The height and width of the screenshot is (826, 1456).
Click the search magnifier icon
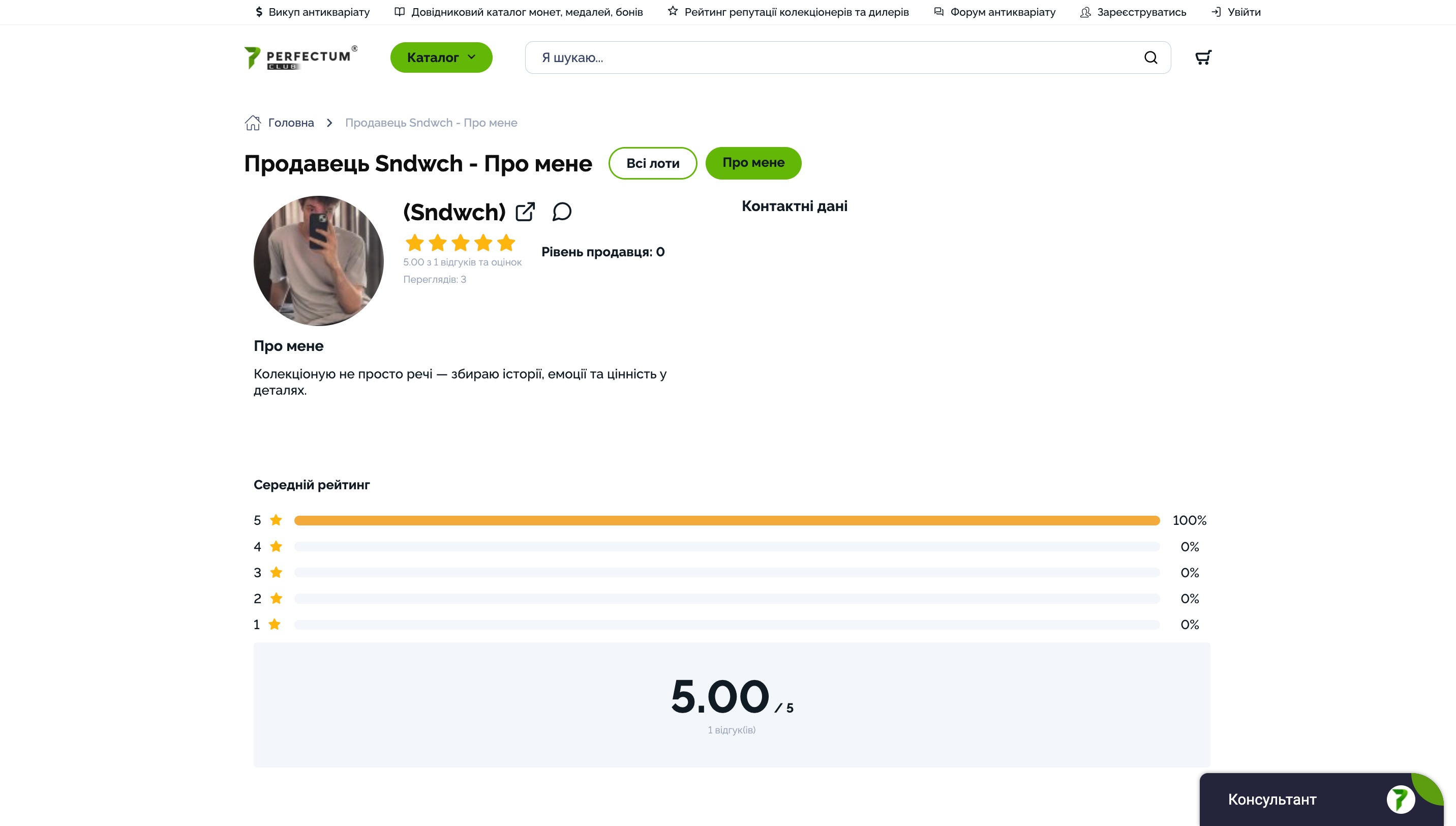click(x=1150, y=57)
